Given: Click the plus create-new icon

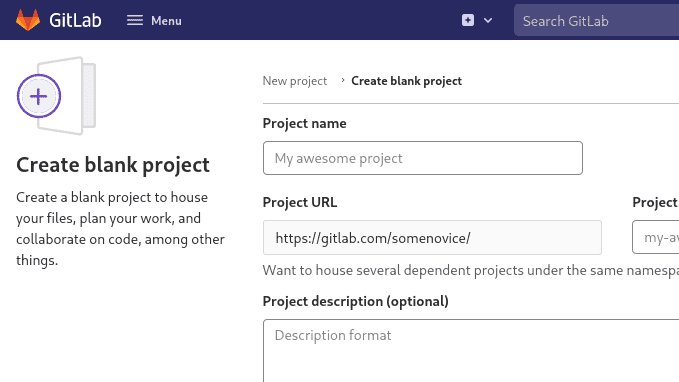Looking at the screenshot, I should click(468, 20).
